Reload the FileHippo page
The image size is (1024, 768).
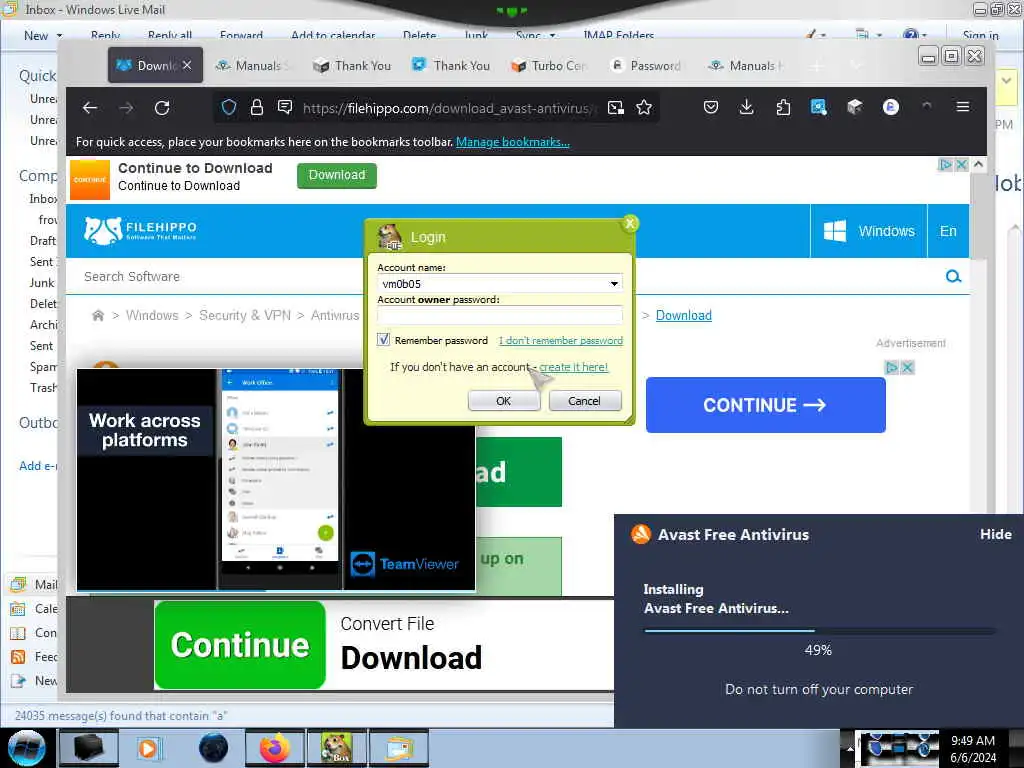162,108
